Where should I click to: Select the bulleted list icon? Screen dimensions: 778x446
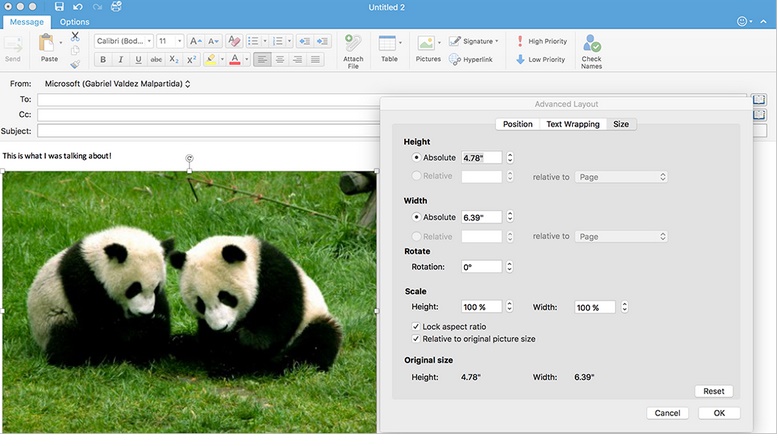click(x=253, y=41)
